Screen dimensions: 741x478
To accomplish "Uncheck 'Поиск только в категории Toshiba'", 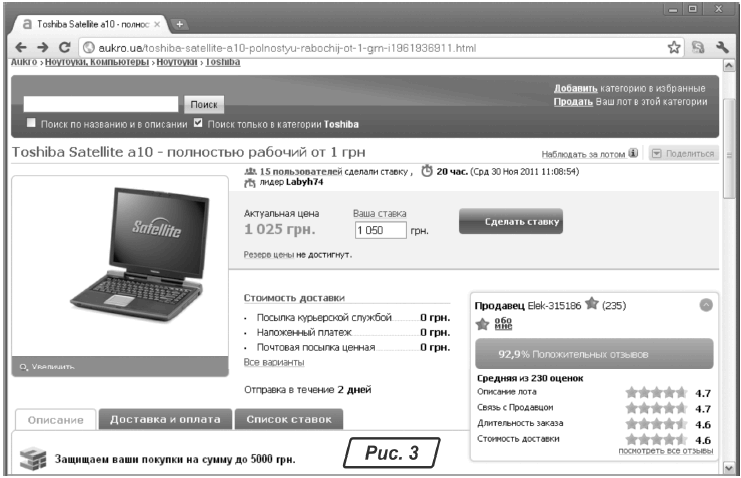I will click(198, 124).
